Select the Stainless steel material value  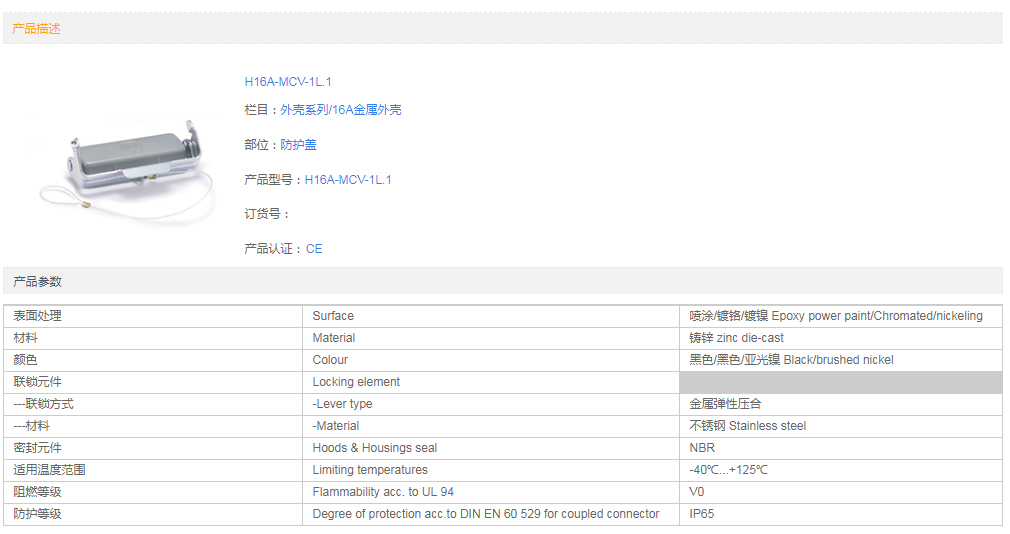point(747,426)
